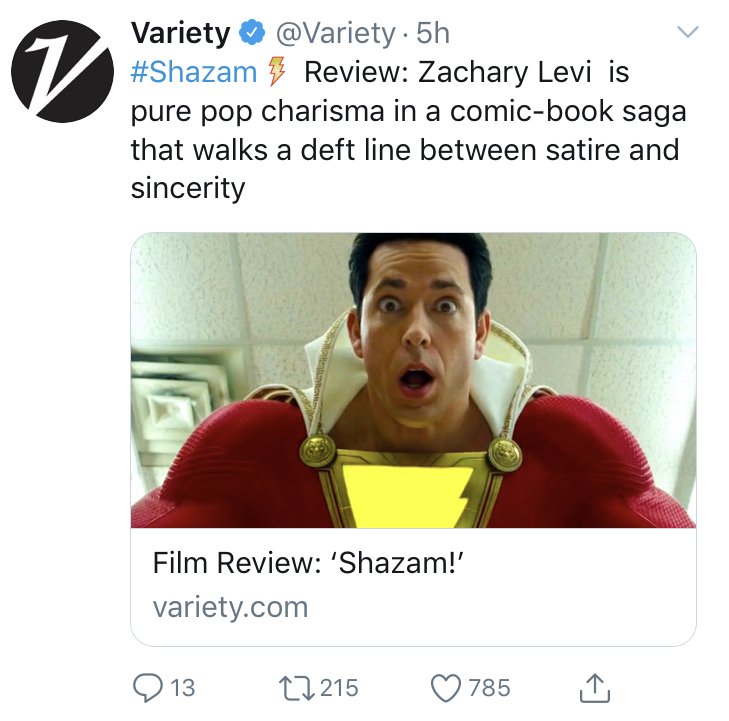The height and width of the screenshot is (721, 729).
Task: Open the 5h timestamp link
Action: pyautogui.click(x=433, y=33)
